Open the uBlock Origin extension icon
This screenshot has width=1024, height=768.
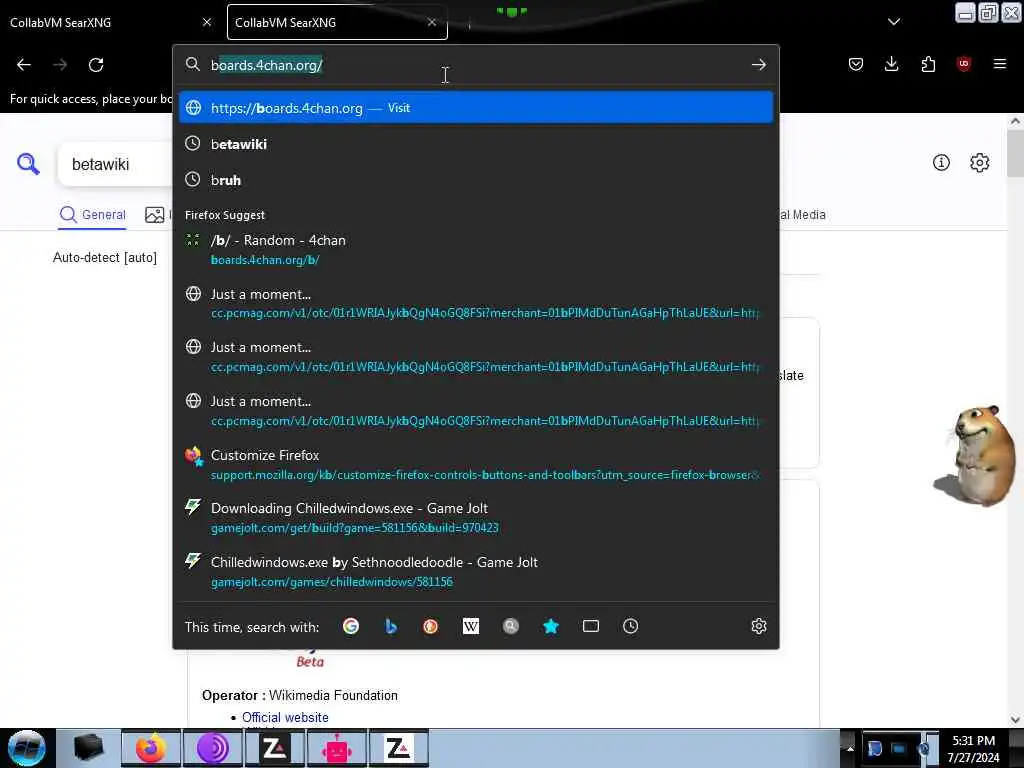(x=963, y=64)
